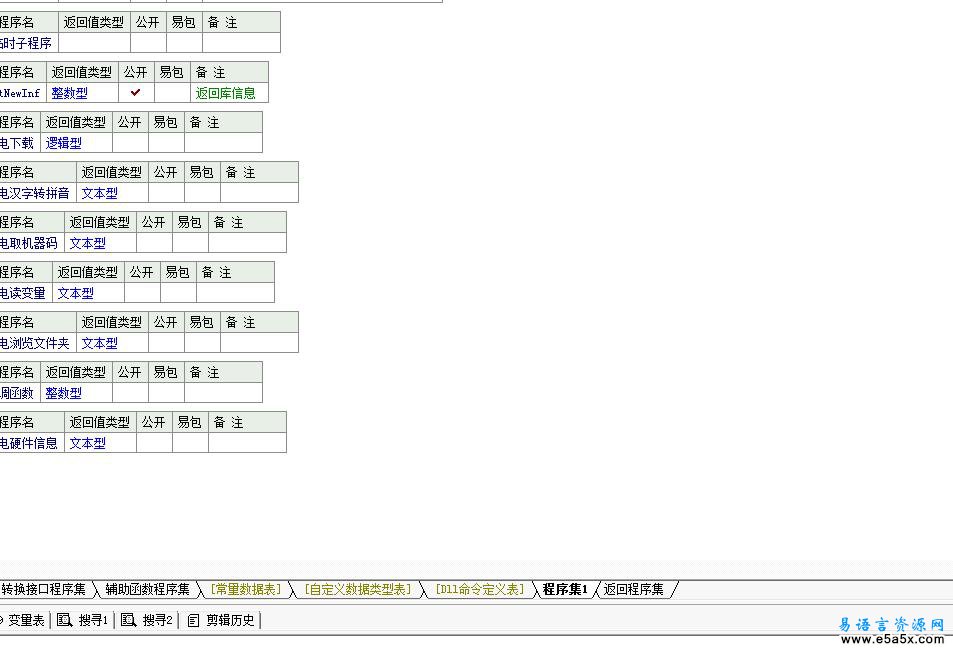Click 整数型 return type of 调函数
The width and height of the screenshot is (953, 652).
tap(63, 393)
